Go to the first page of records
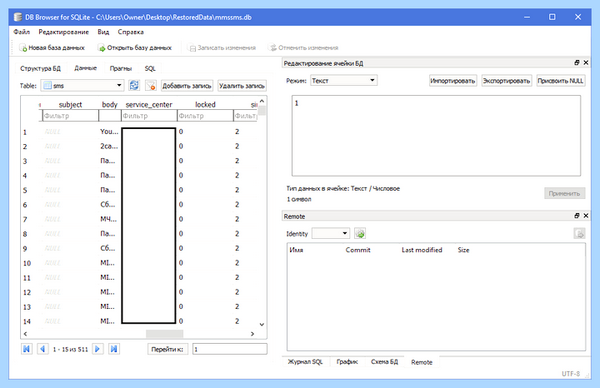 (26, 349)
